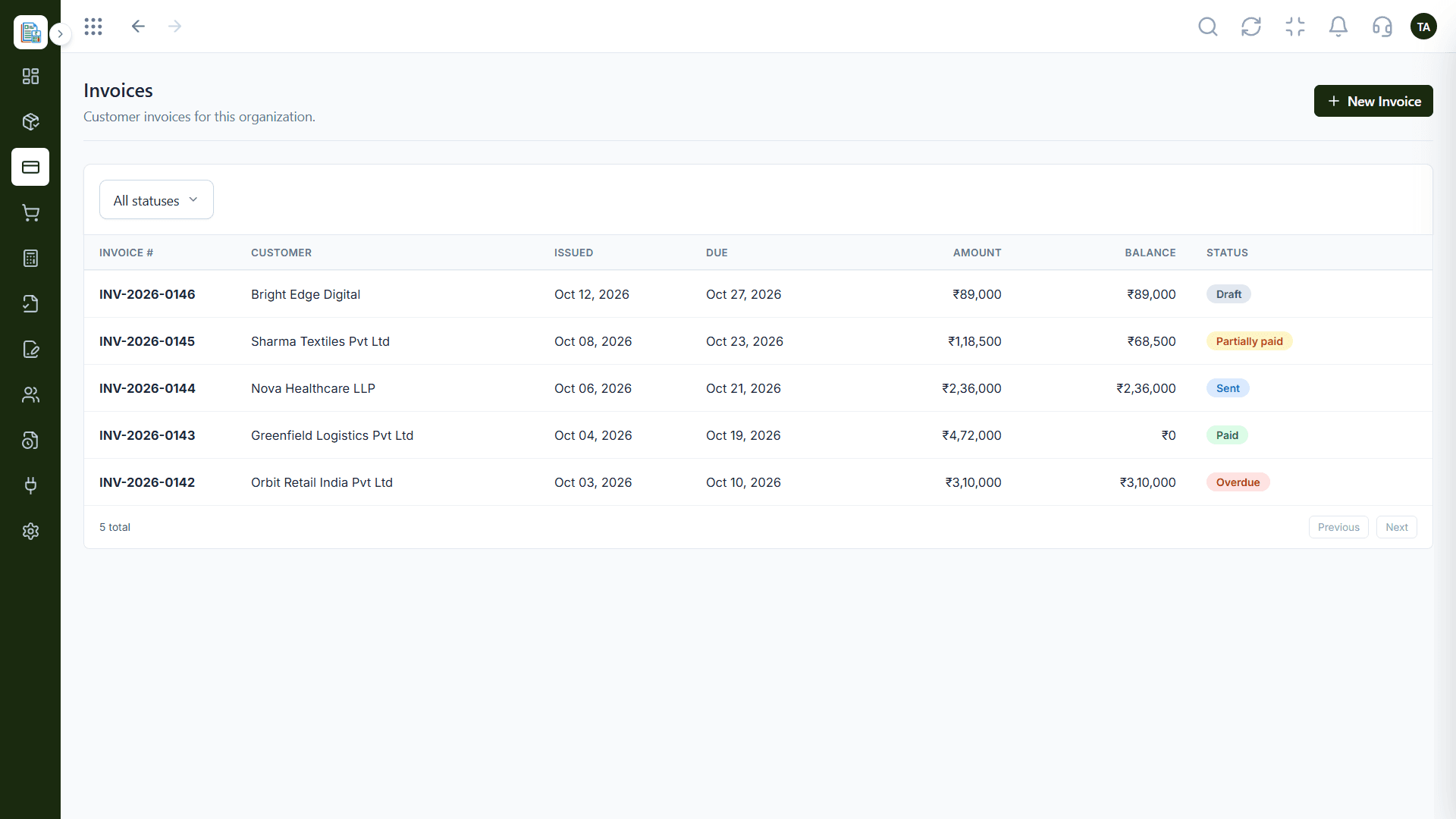Open the All statuses dropdown
The image size is (1456, 819).
tap(156, 199)
